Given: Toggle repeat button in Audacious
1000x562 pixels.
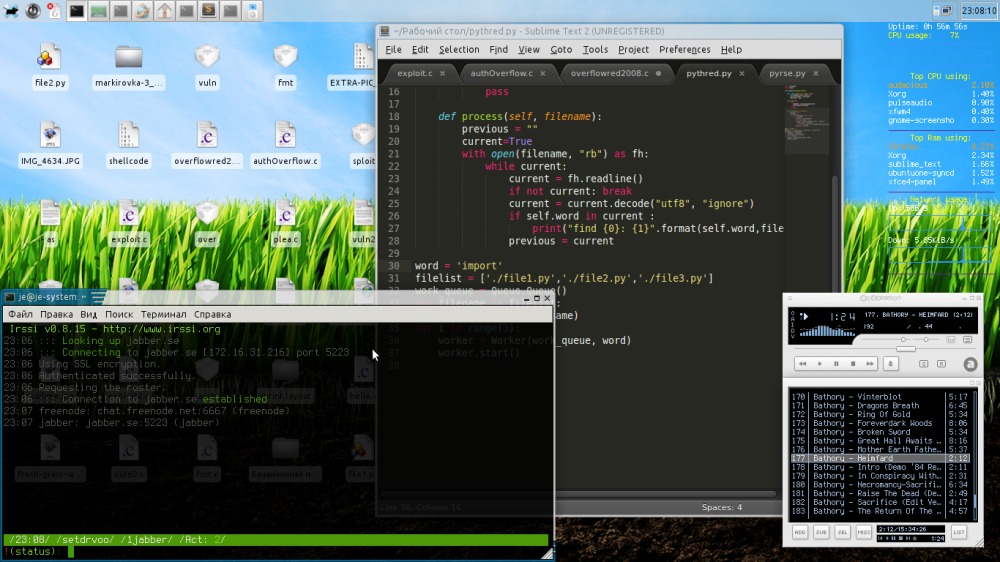Looking at the screenshot, I should pos(941,364).
